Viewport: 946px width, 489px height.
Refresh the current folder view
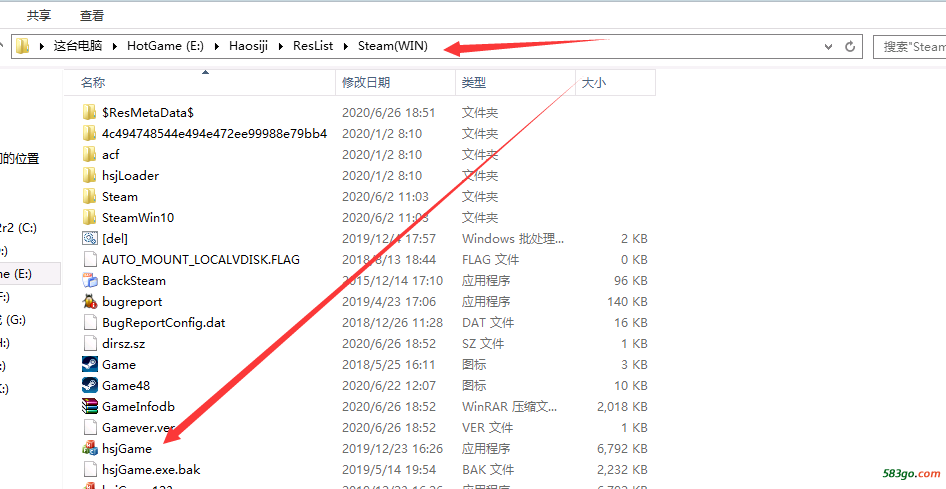850,47
